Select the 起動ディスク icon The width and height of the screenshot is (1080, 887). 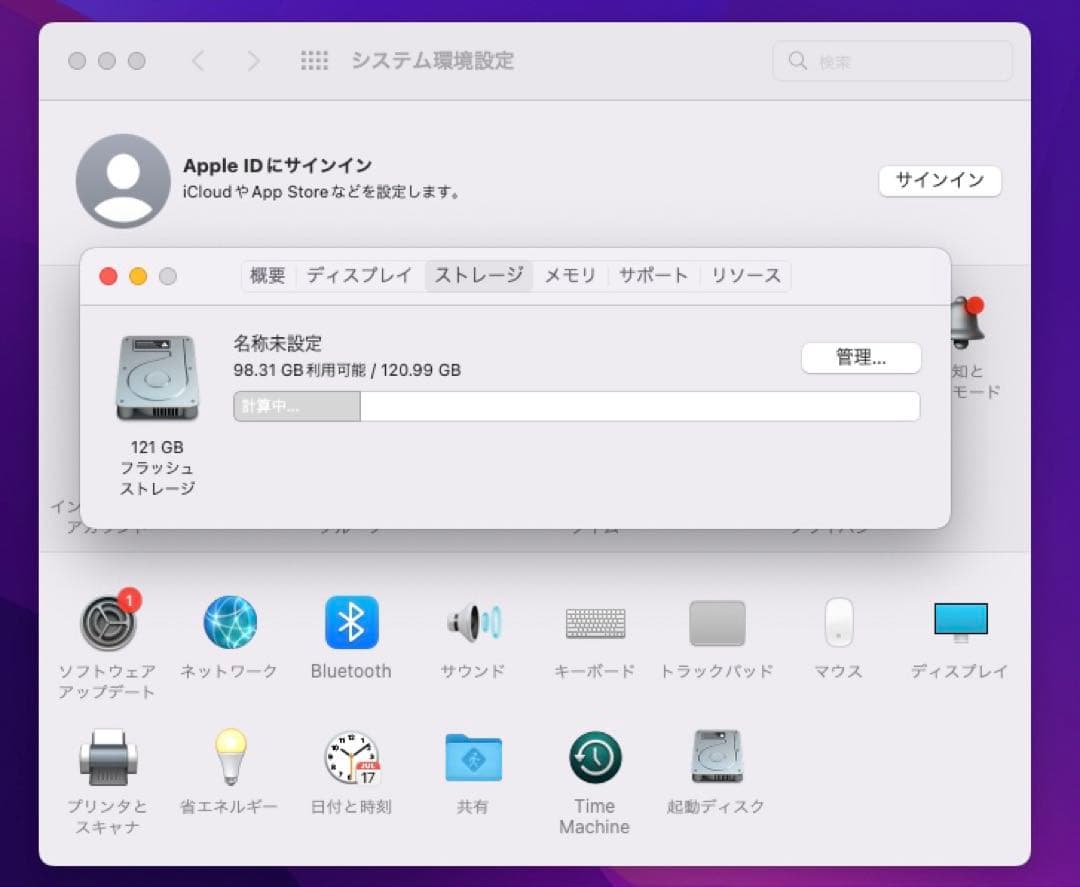pos(716,757)
